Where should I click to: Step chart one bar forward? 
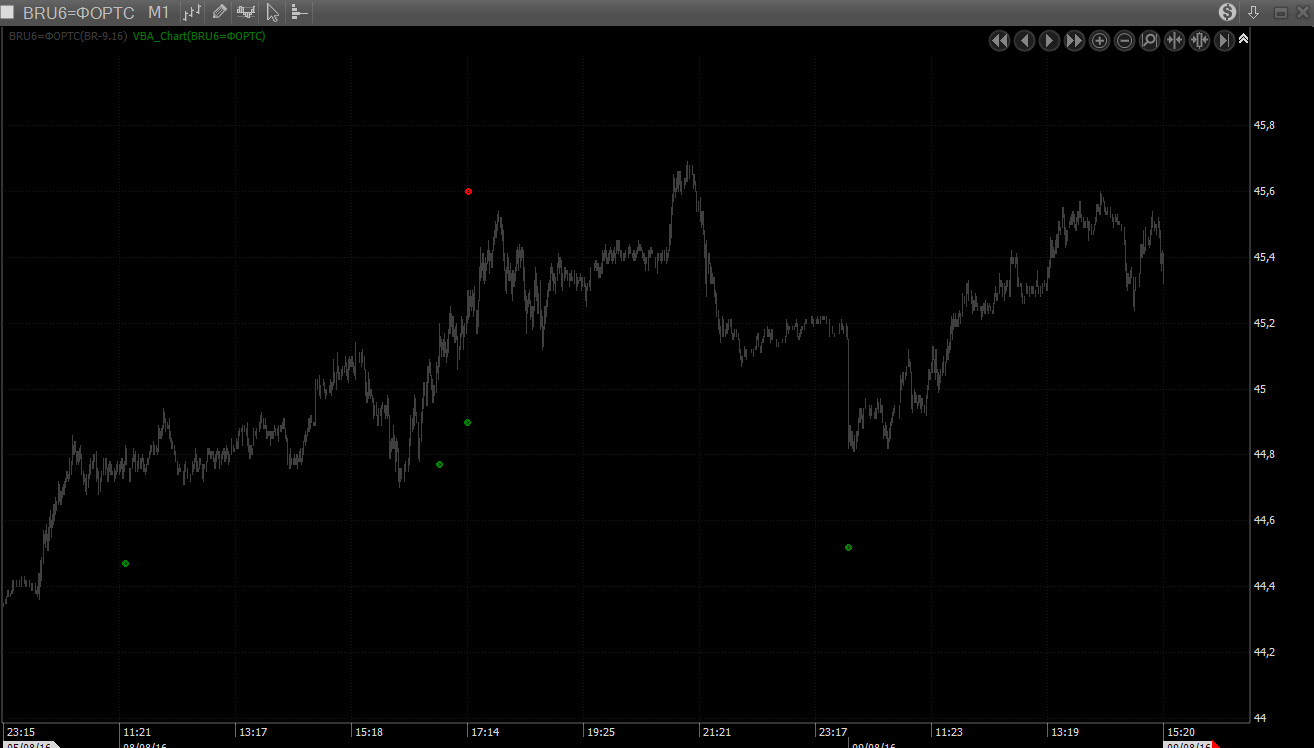[1049, 41]
